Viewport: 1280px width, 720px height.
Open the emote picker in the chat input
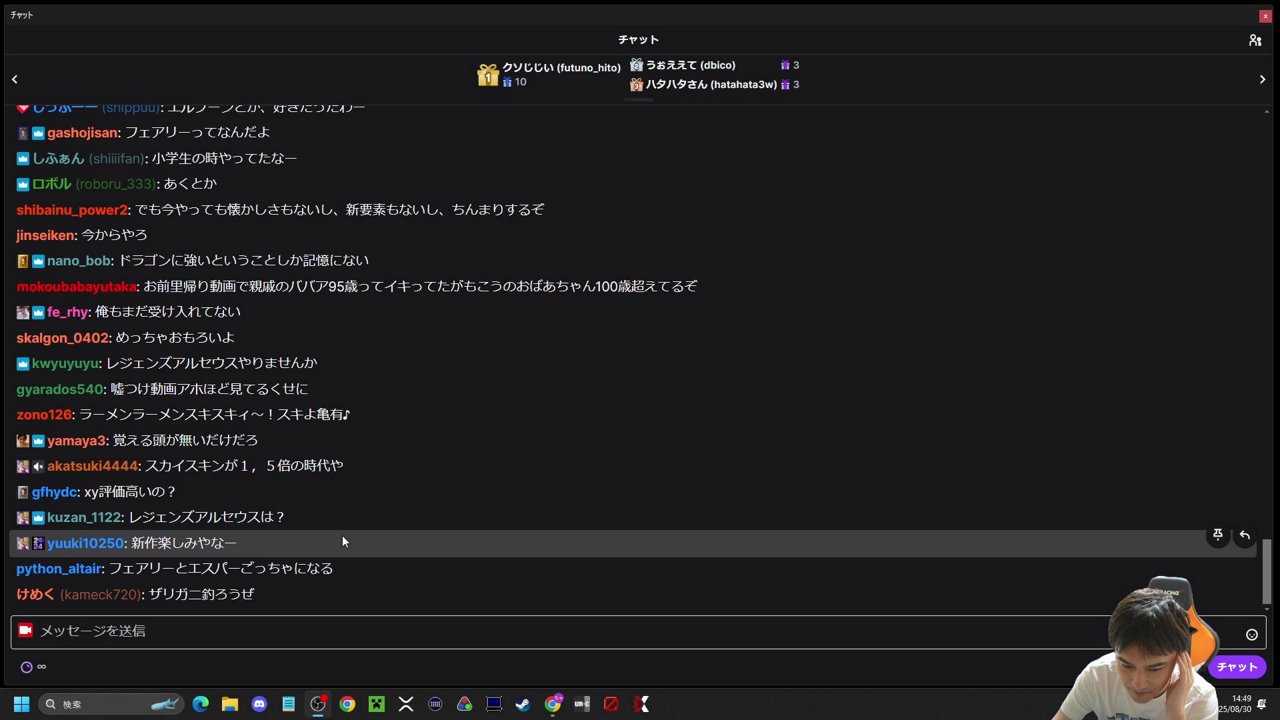(x=1251, y=633)
